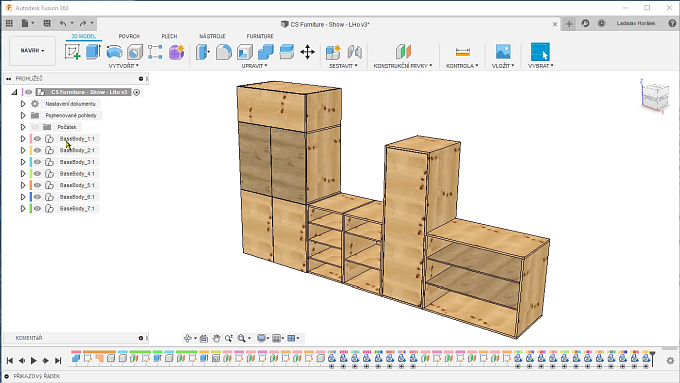This screenshot has height=383, width=680.
Task: Expand the Pojmenované pohledy folder
Action: coord(23,115)
